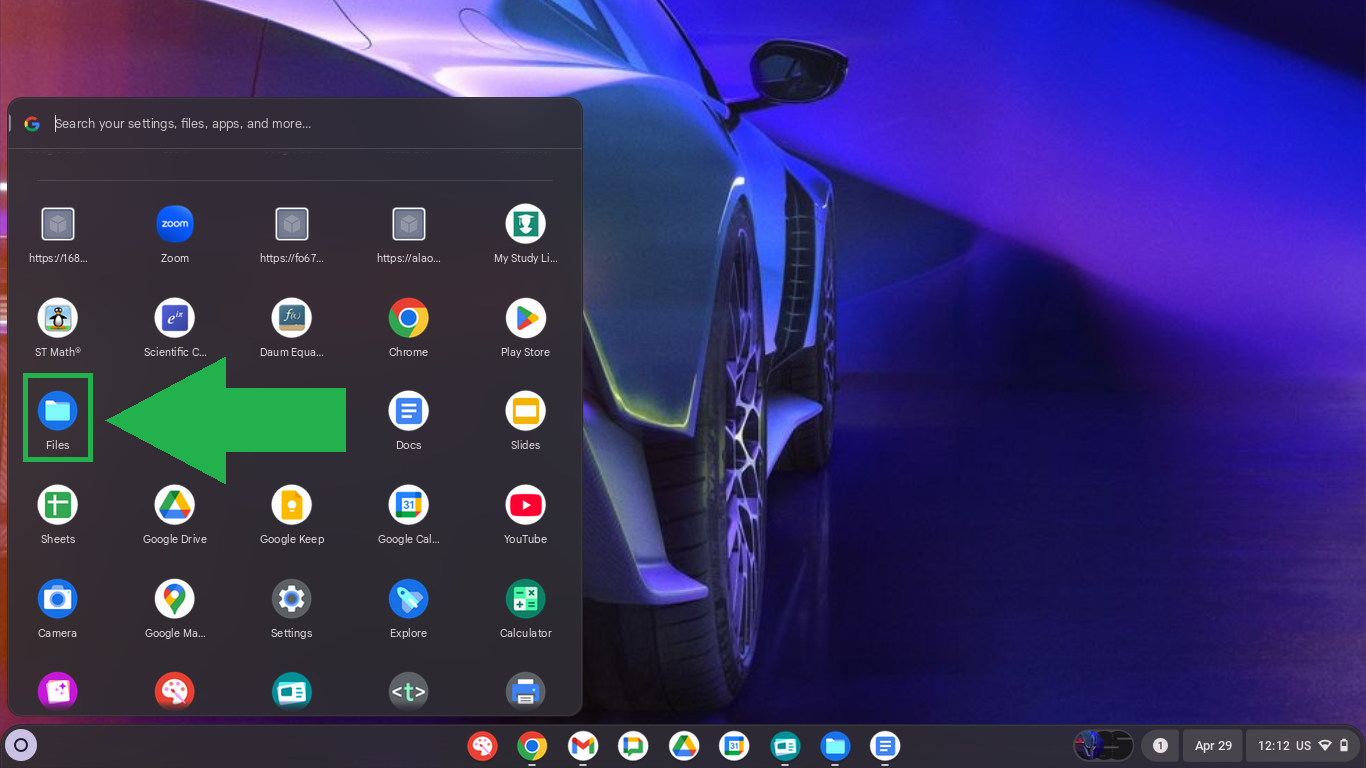The image size is (1366, 768).
Task: Open Google Sheets app
Action: [58, 506]
